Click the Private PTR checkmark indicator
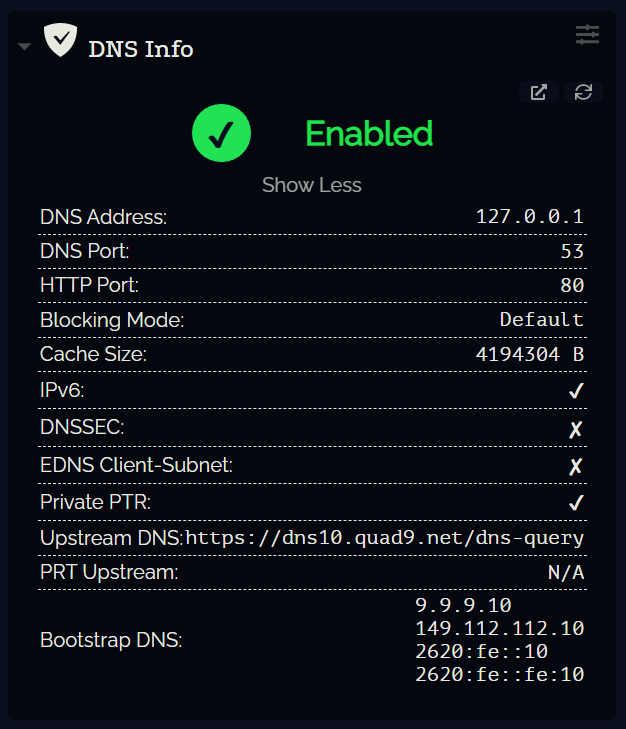Viewport: 626px width, 729px height. [575, 502]
